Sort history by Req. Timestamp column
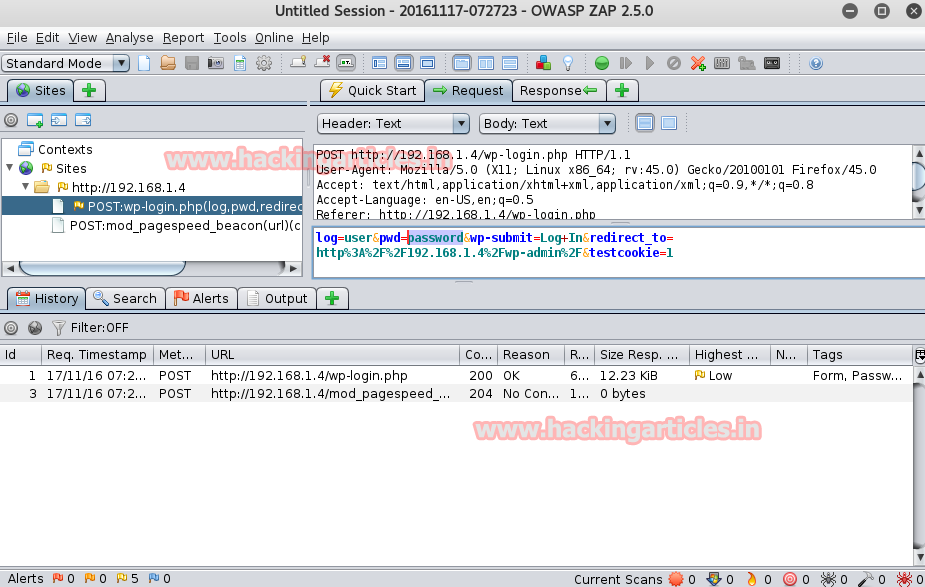 (x=97, y=355)
